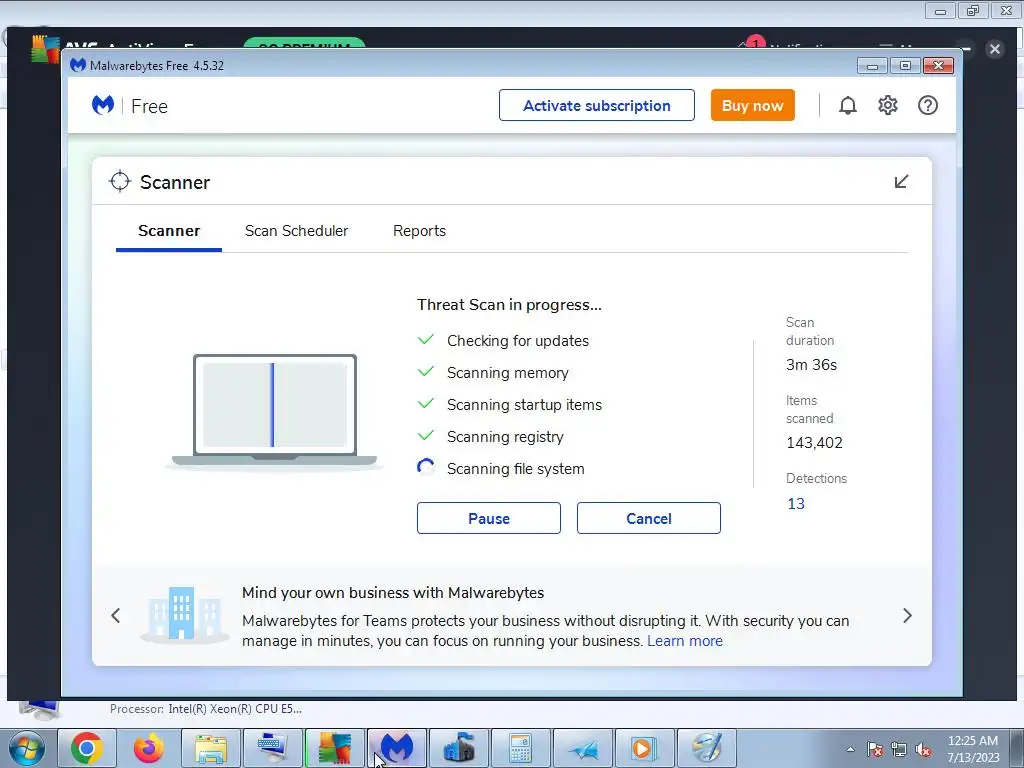Pause the threat scan
This screenshot has width=1024, height=768.
[x=488, y=518]
